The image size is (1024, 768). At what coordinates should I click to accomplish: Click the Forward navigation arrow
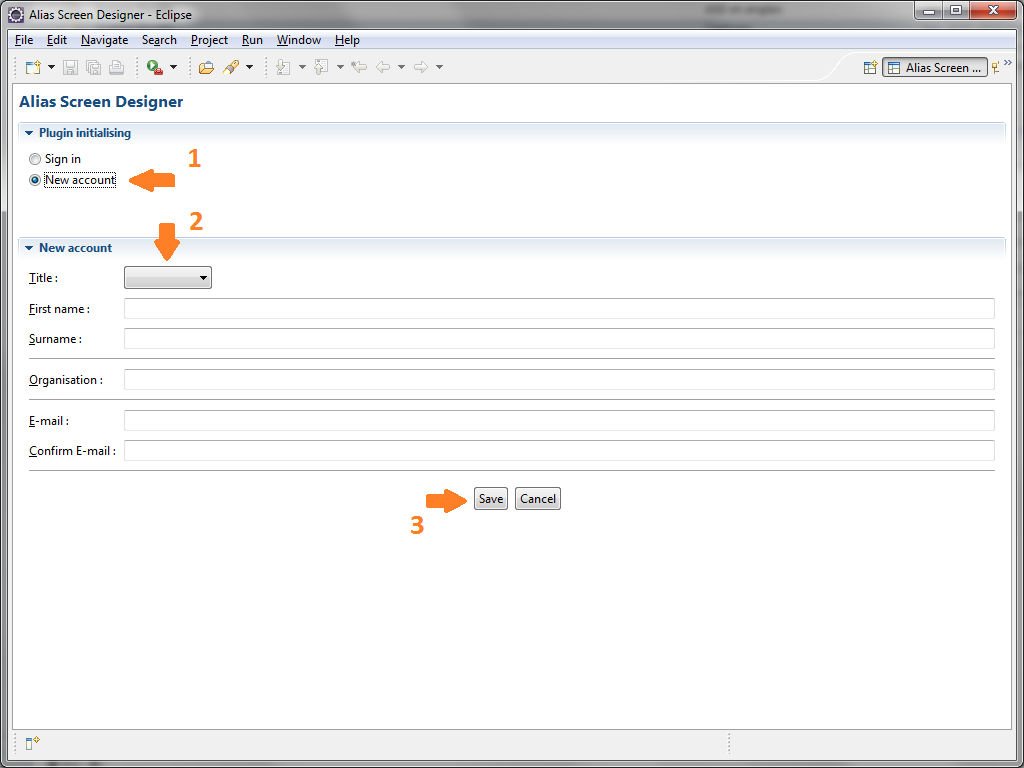point(421,67)
